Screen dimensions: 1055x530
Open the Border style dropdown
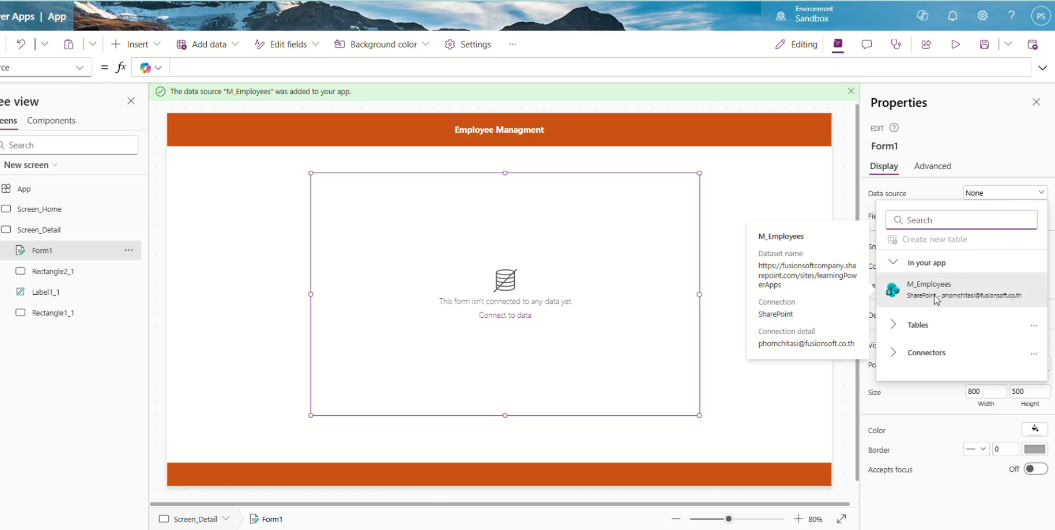tap(976, 449)
